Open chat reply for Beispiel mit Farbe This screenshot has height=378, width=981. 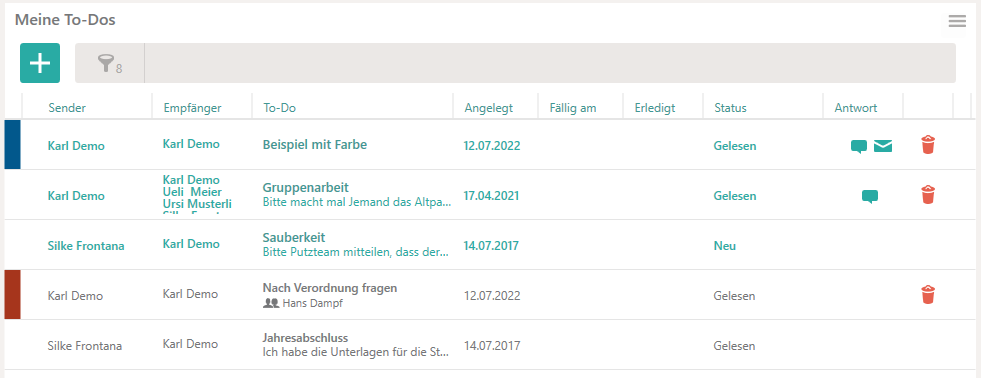[x=859, y=146]
